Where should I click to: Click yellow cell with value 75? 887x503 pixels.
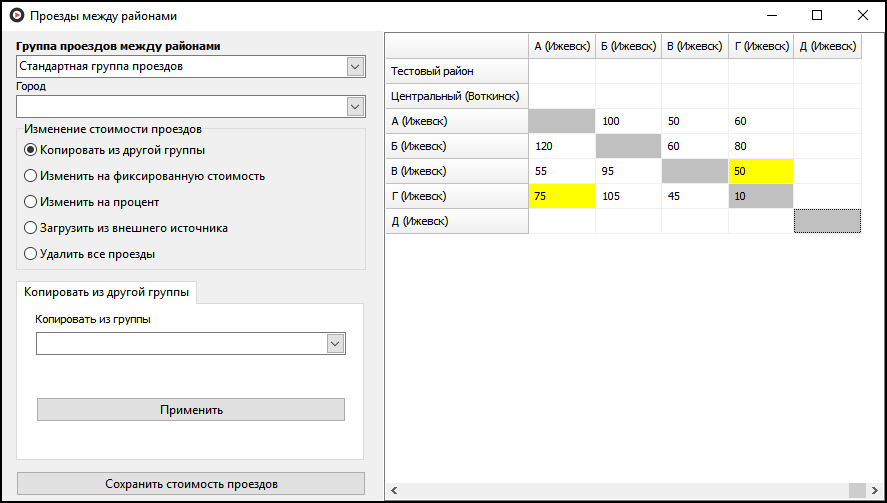[561, 196]
